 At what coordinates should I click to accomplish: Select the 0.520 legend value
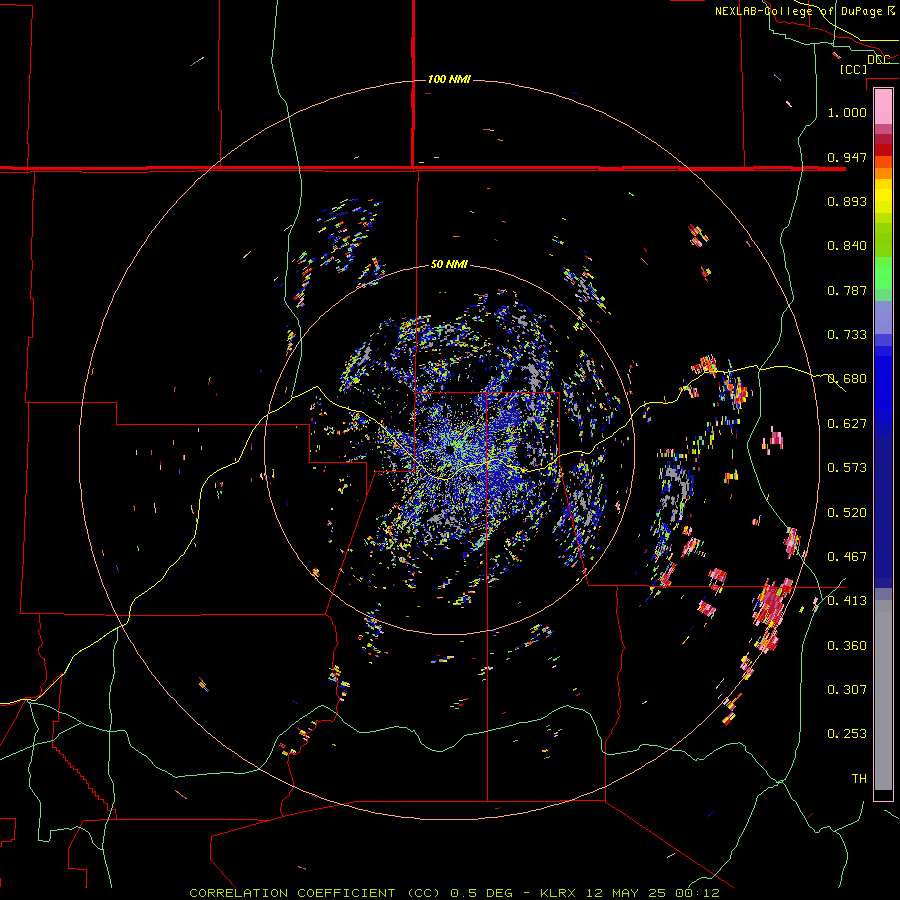coord(847,513)
